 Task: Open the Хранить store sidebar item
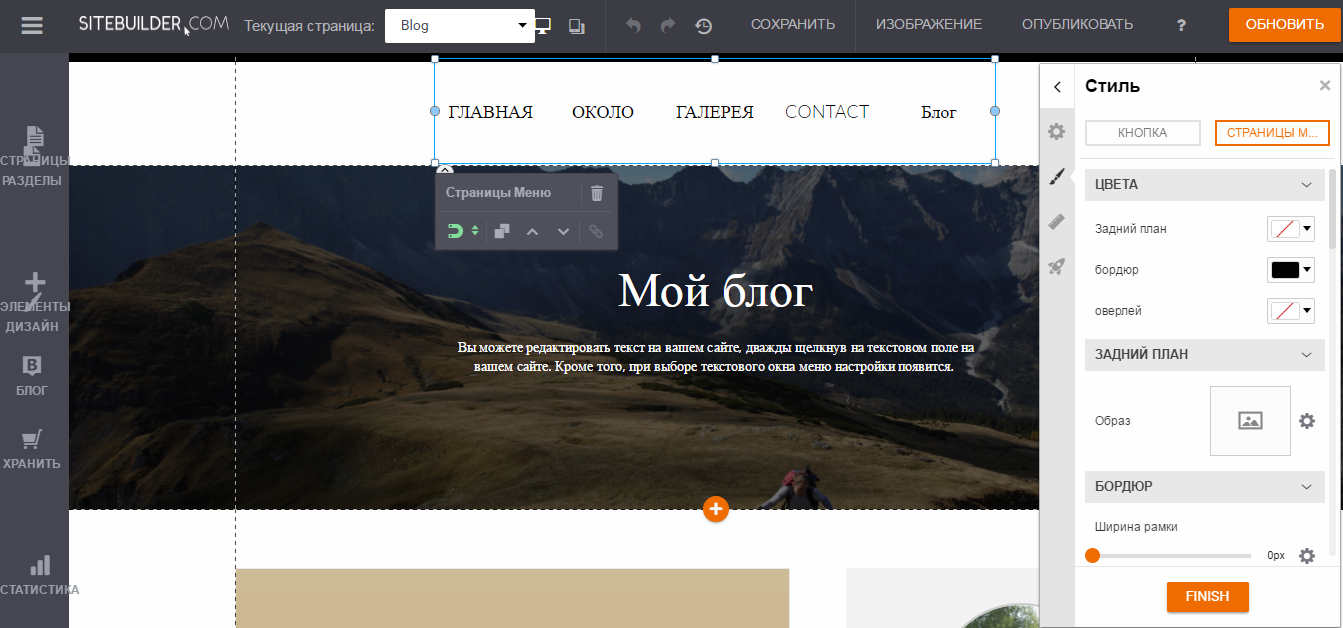tap(32, 449)
